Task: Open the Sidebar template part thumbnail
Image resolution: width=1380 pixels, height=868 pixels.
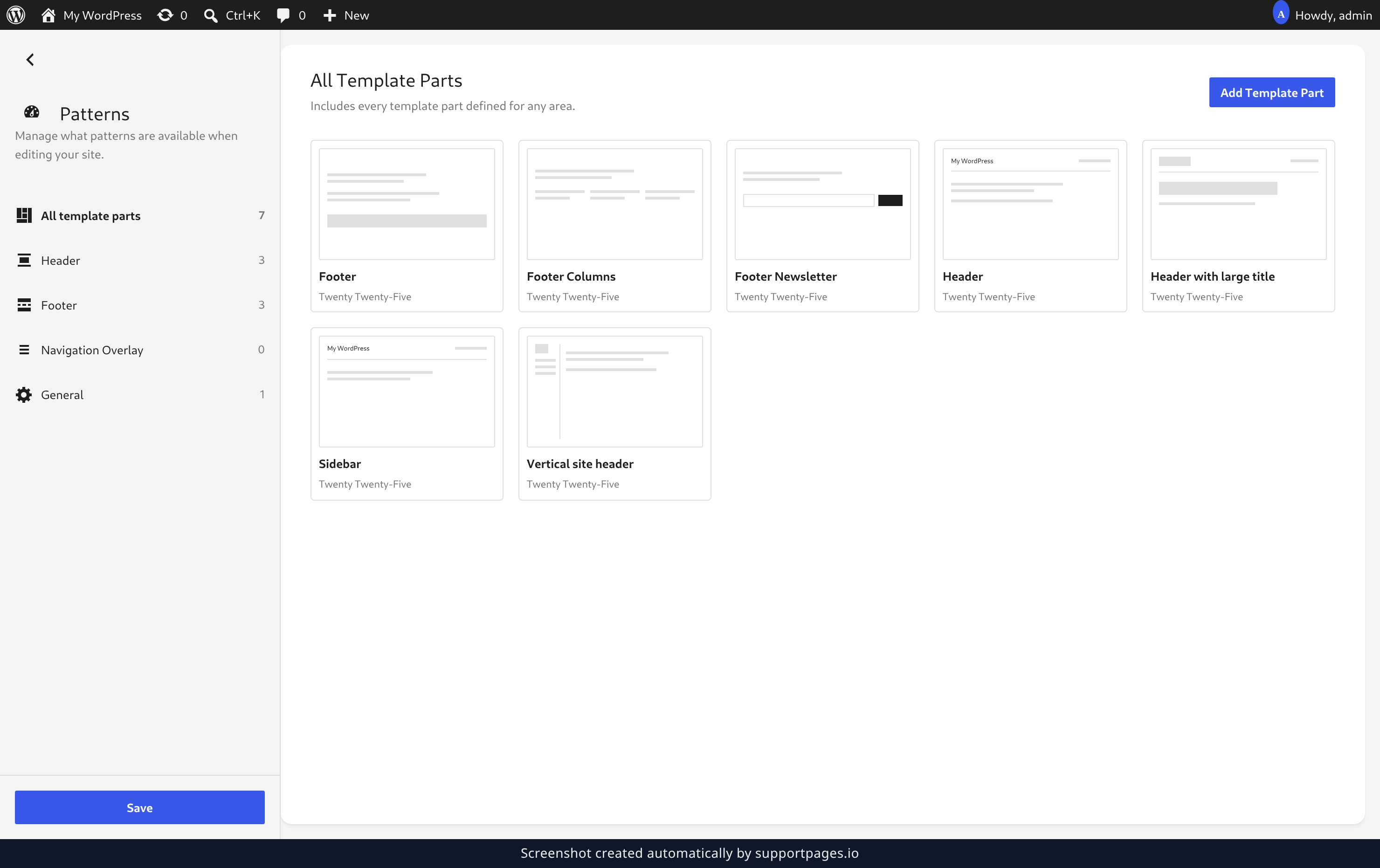Action: (407, 391)
